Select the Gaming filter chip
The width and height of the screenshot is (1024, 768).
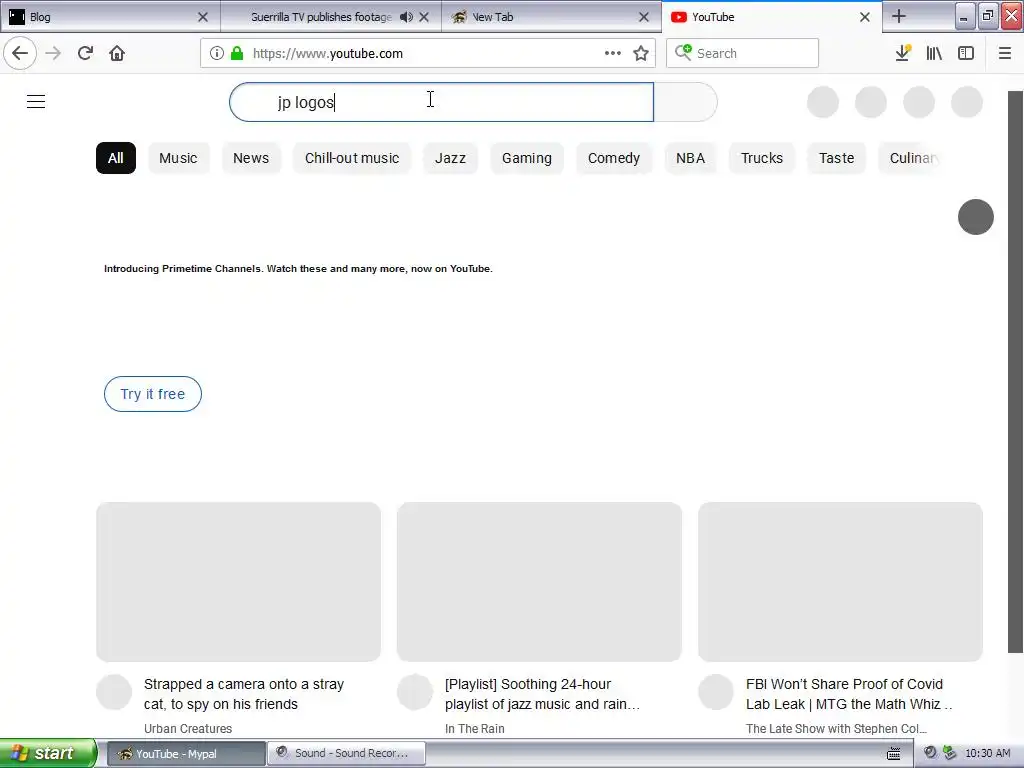click(527, 158)
